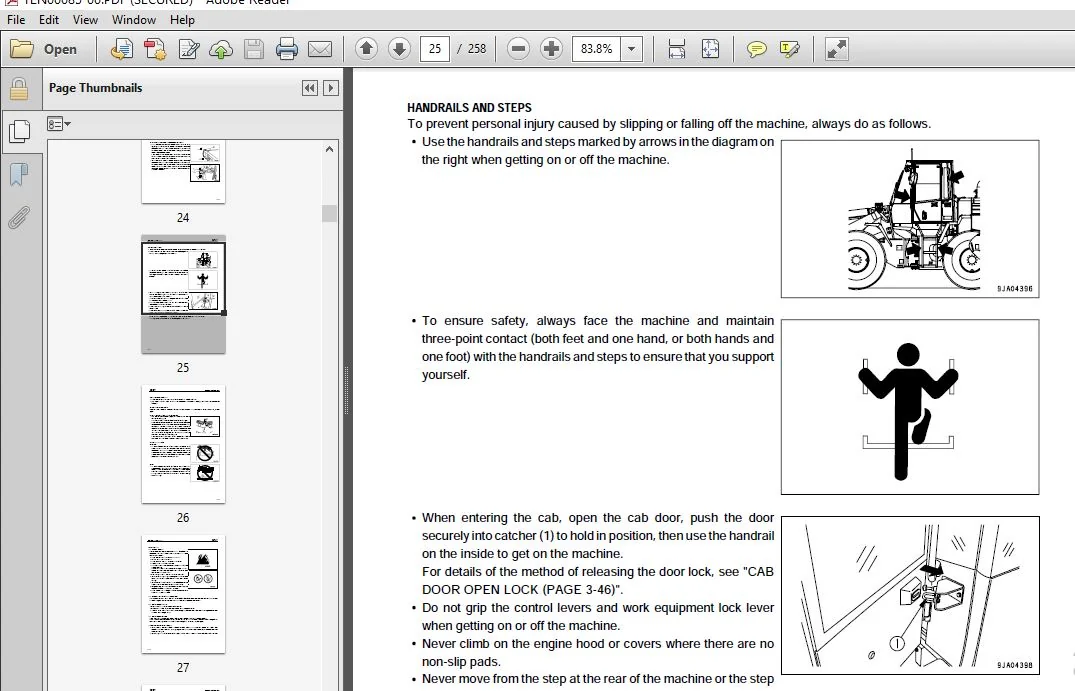The image size is (1075, 691).
Task: Click the page number field showing 25
Action: tap(435, 49)
